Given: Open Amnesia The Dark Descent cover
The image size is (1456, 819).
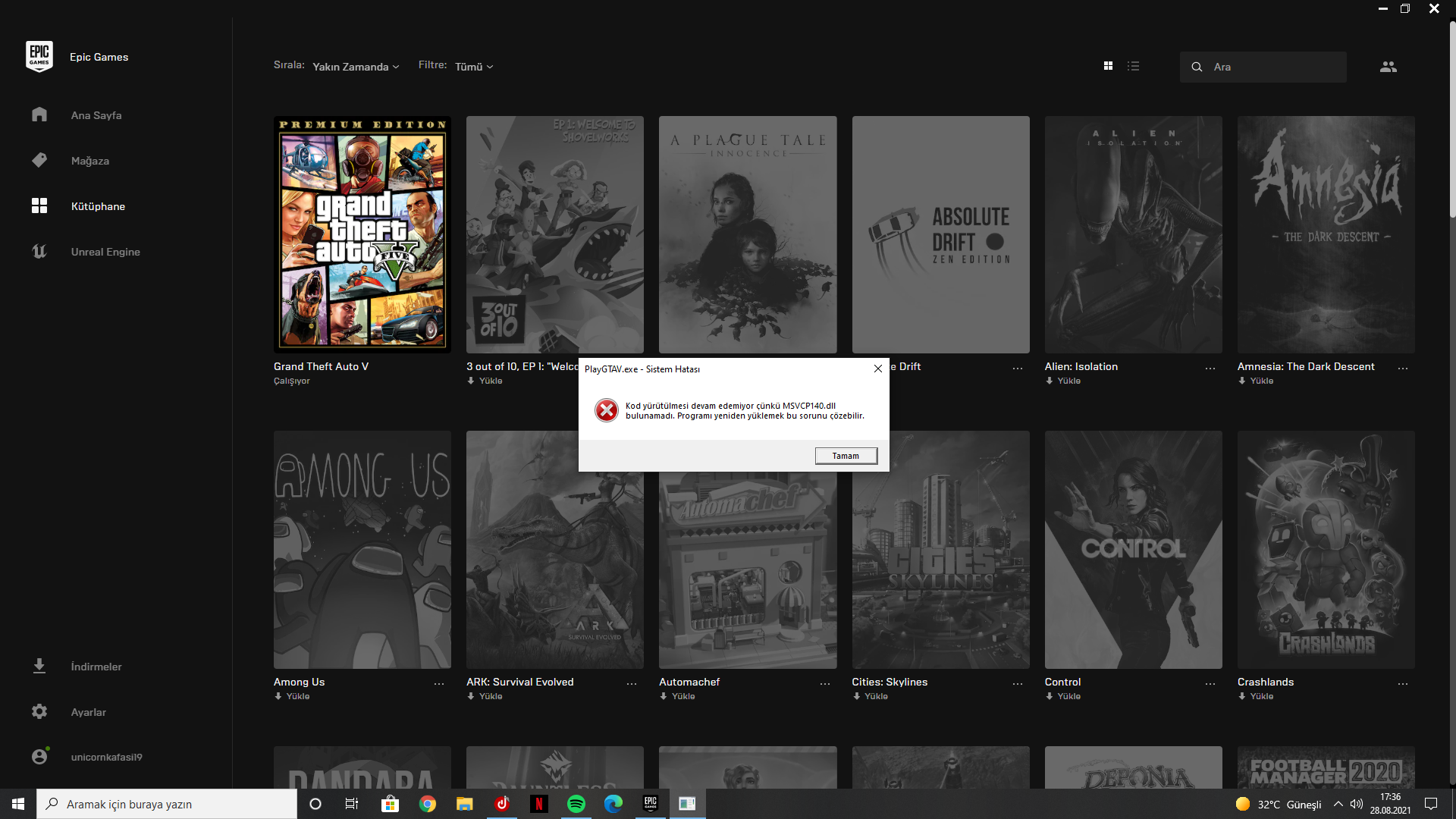Looking at the screenshot, I should pyautogui.click(x=1326, y=234).
